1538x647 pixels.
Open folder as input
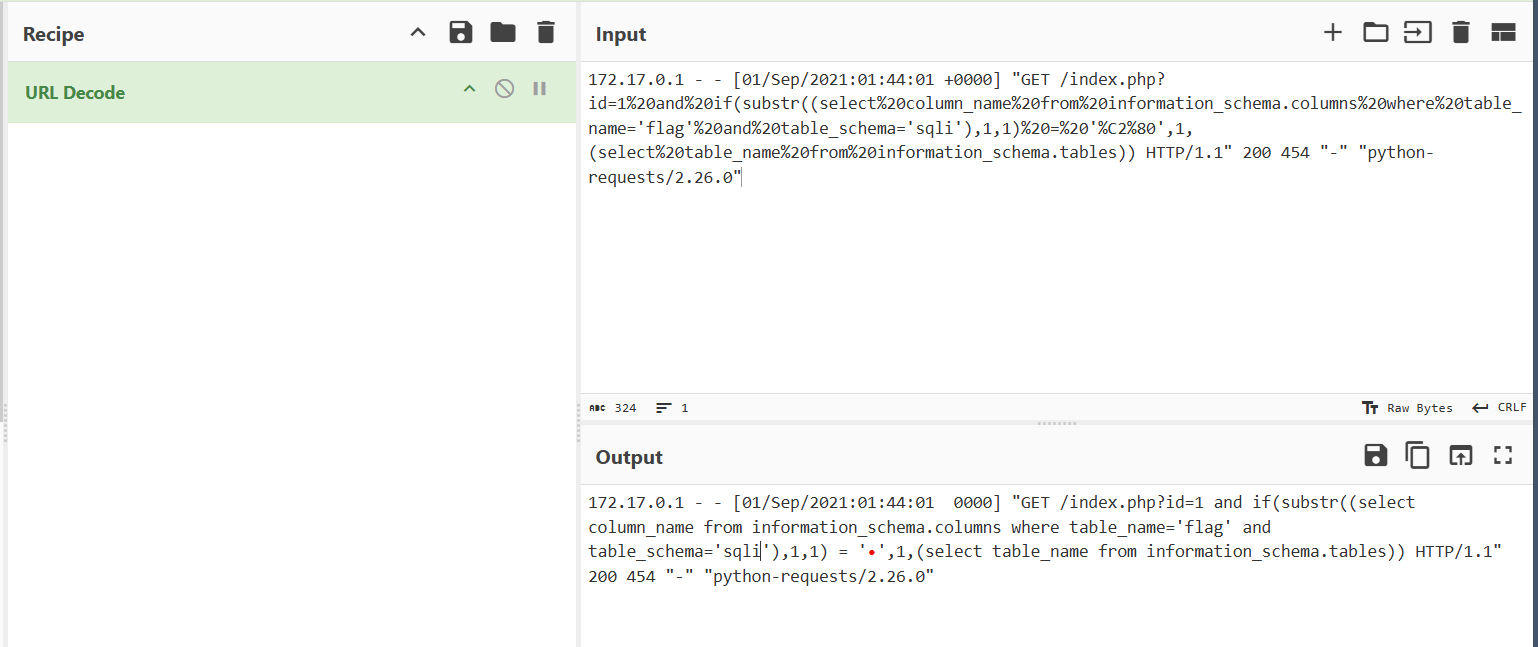point(1375,33)
